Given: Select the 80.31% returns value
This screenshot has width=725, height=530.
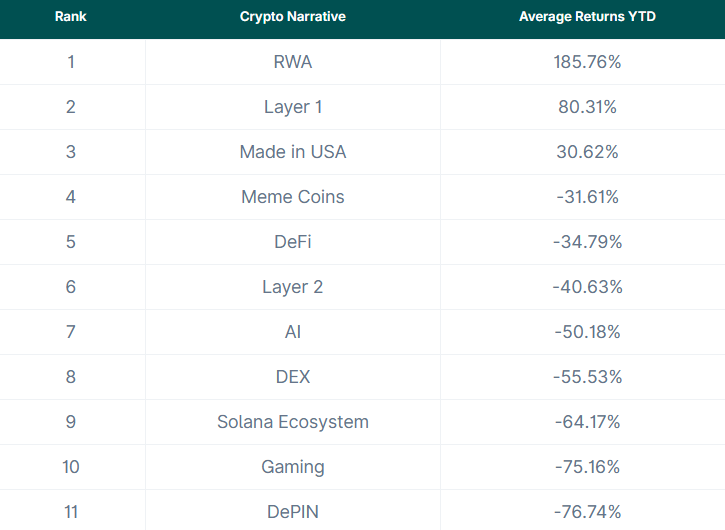Looking at the screenshot, I should coord(587,107).
